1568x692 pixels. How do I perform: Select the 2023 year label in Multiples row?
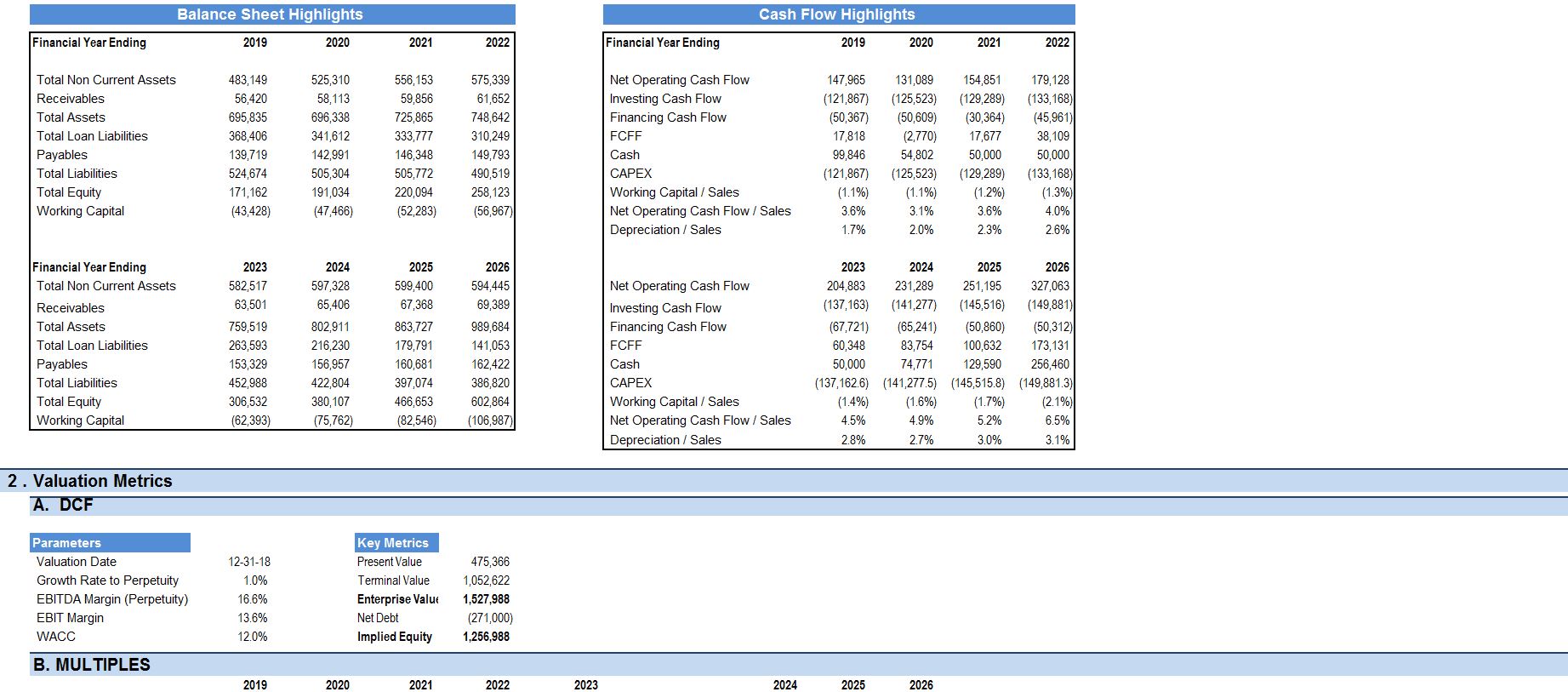(585, 685)
